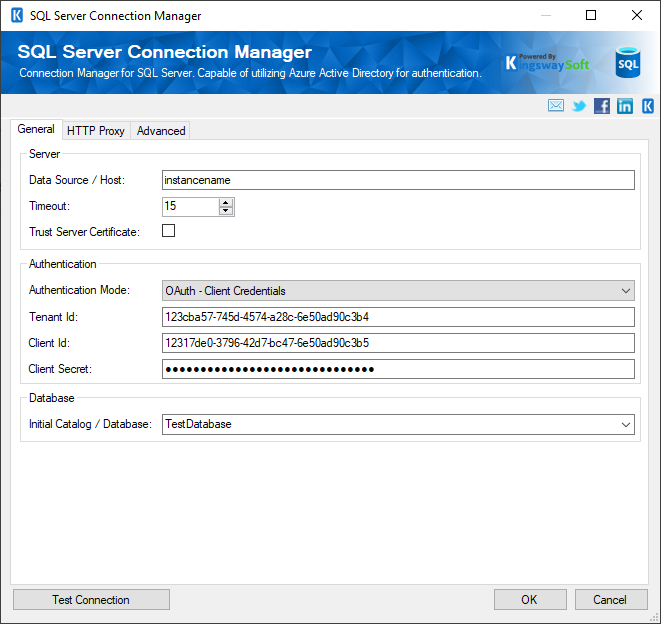
Task: Open the LinkedIn icon link
Action: pos(625,106)
